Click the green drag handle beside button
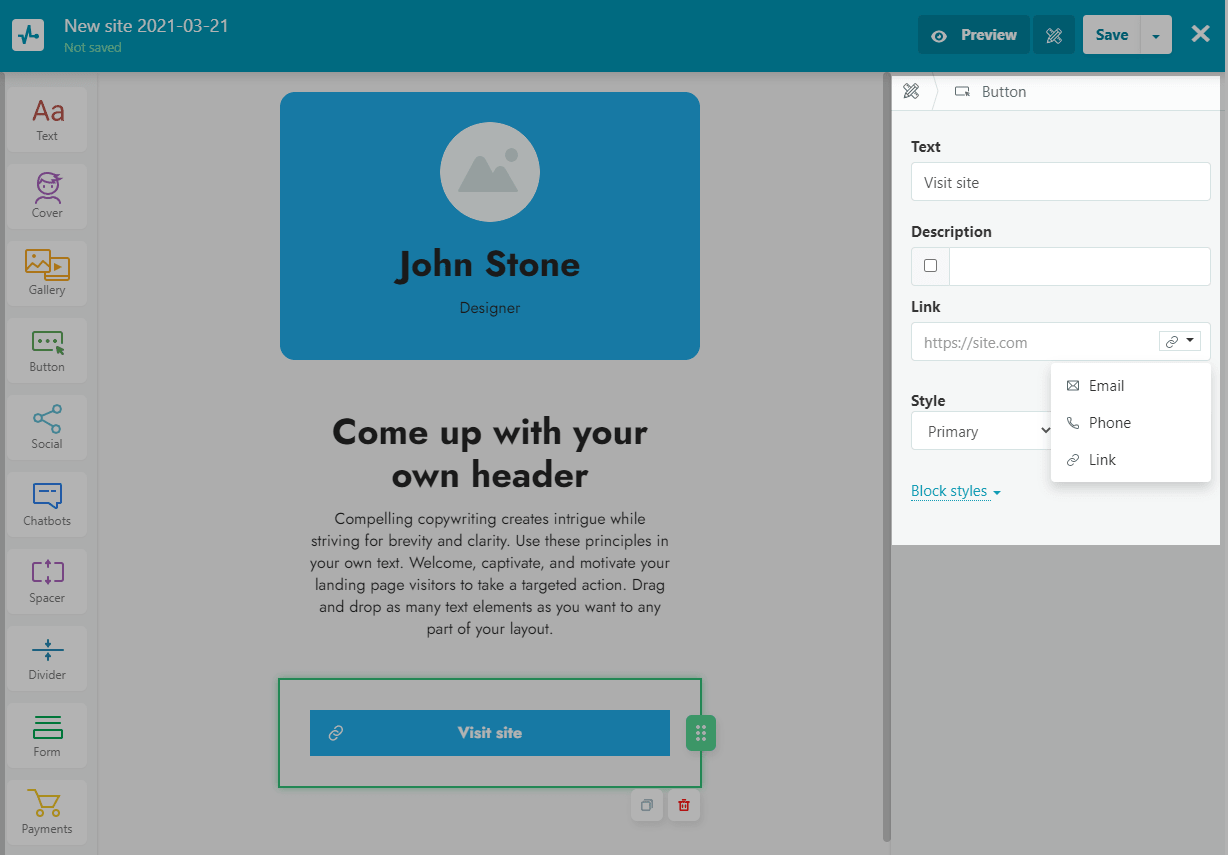 (701, 733)
